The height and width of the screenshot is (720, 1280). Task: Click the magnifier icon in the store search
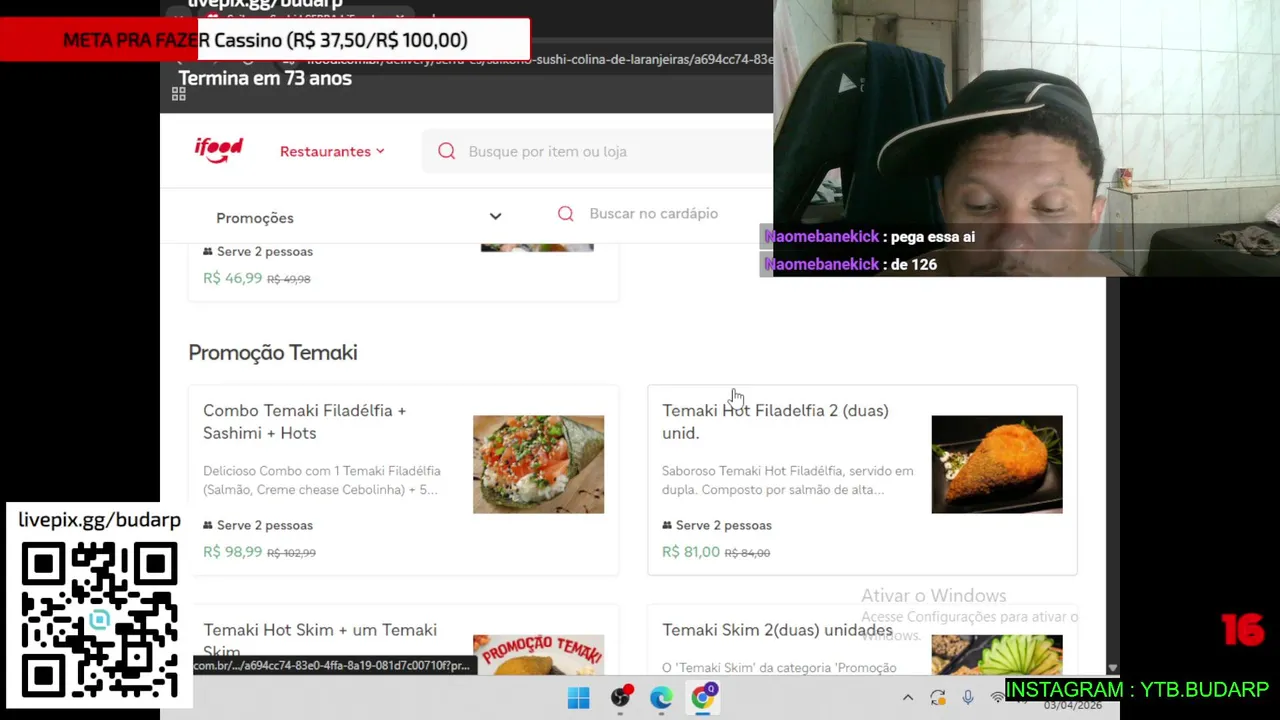pos(446,151)
